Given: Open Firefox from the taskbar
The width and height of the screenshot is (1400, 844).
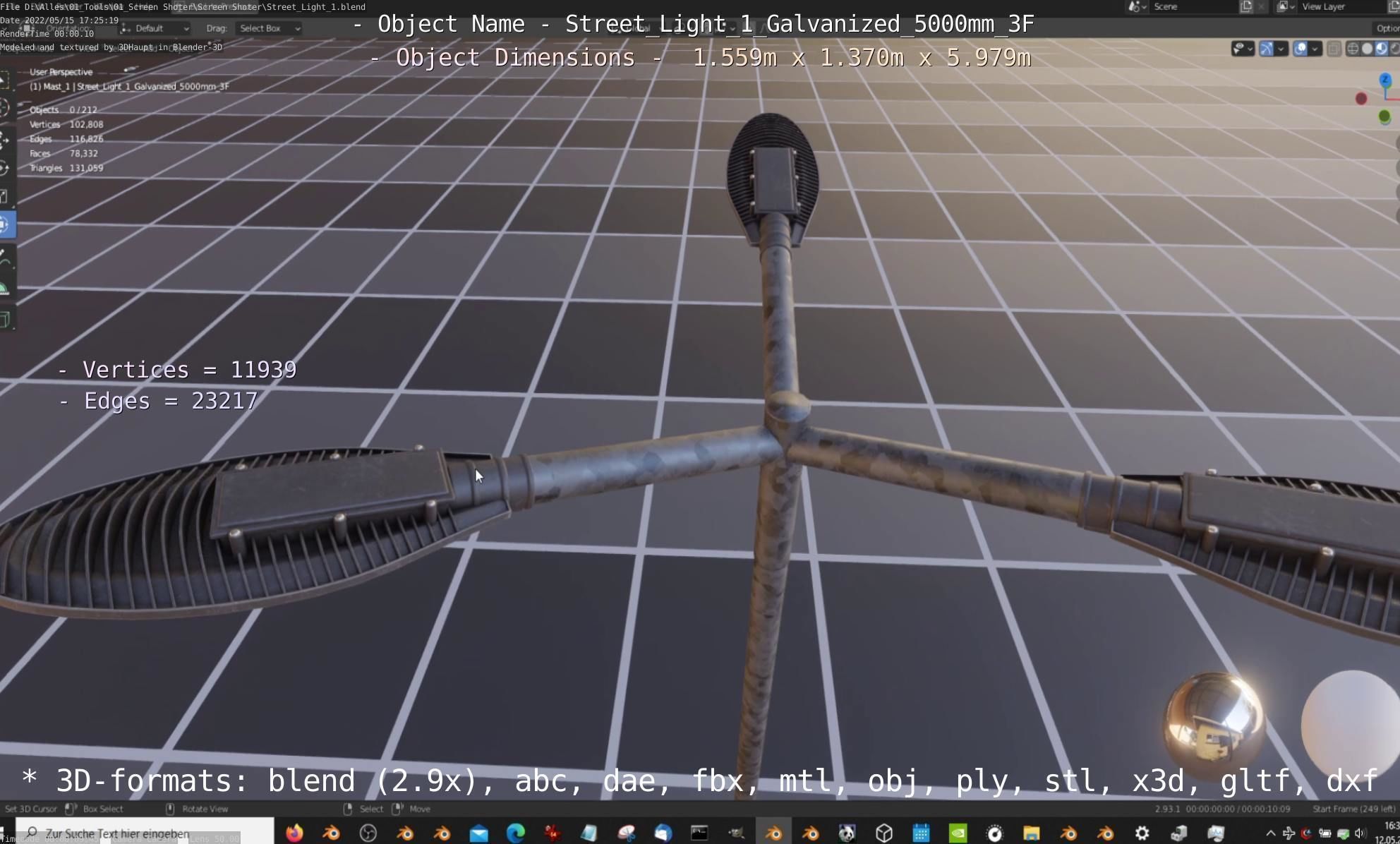Looking at the screenshot, I should pos(294,833).
